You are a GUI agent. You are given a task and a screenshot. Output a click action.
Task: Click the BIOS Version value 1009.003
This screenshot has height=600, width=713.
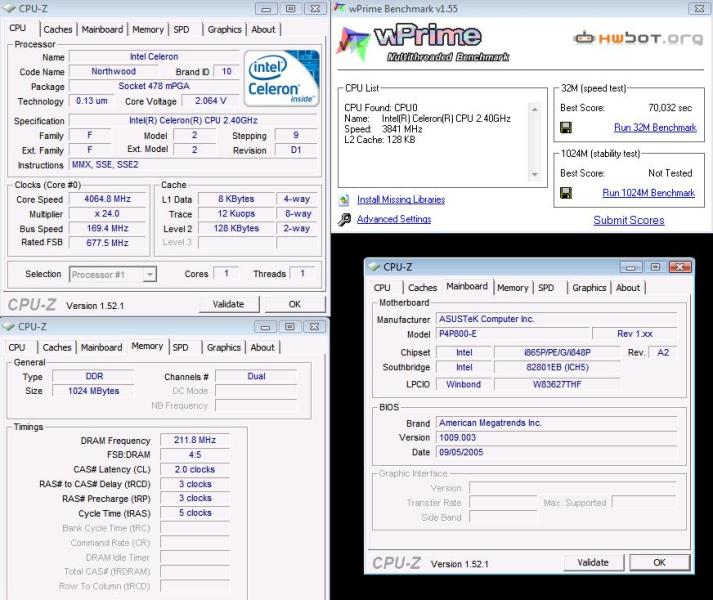557,438
